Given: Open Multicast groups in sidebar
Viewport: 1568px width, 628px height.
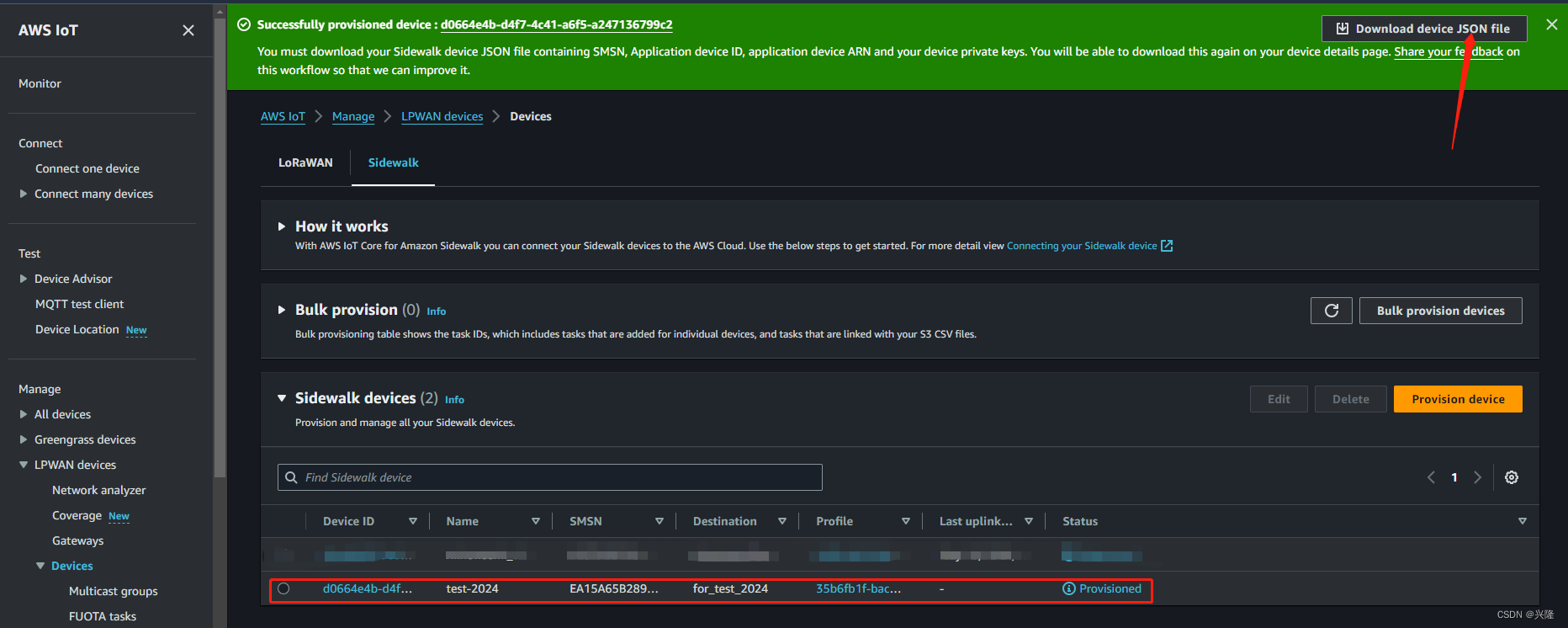Looking at the screenshot, I should [113, 591].
